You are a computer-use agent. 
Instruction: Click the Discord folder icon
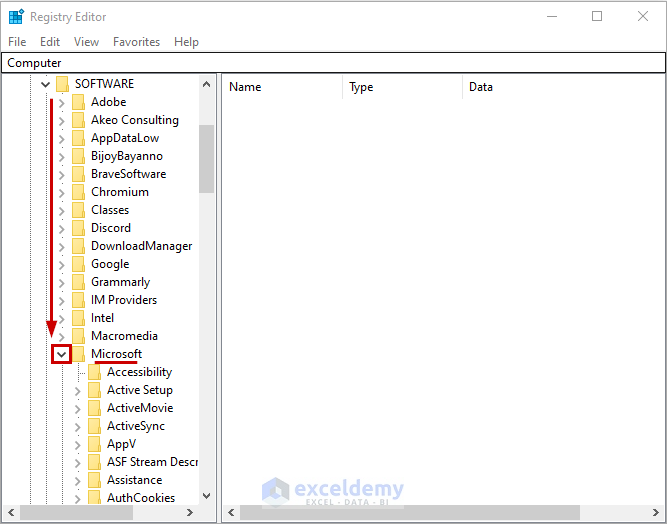(x=78, y=228)
